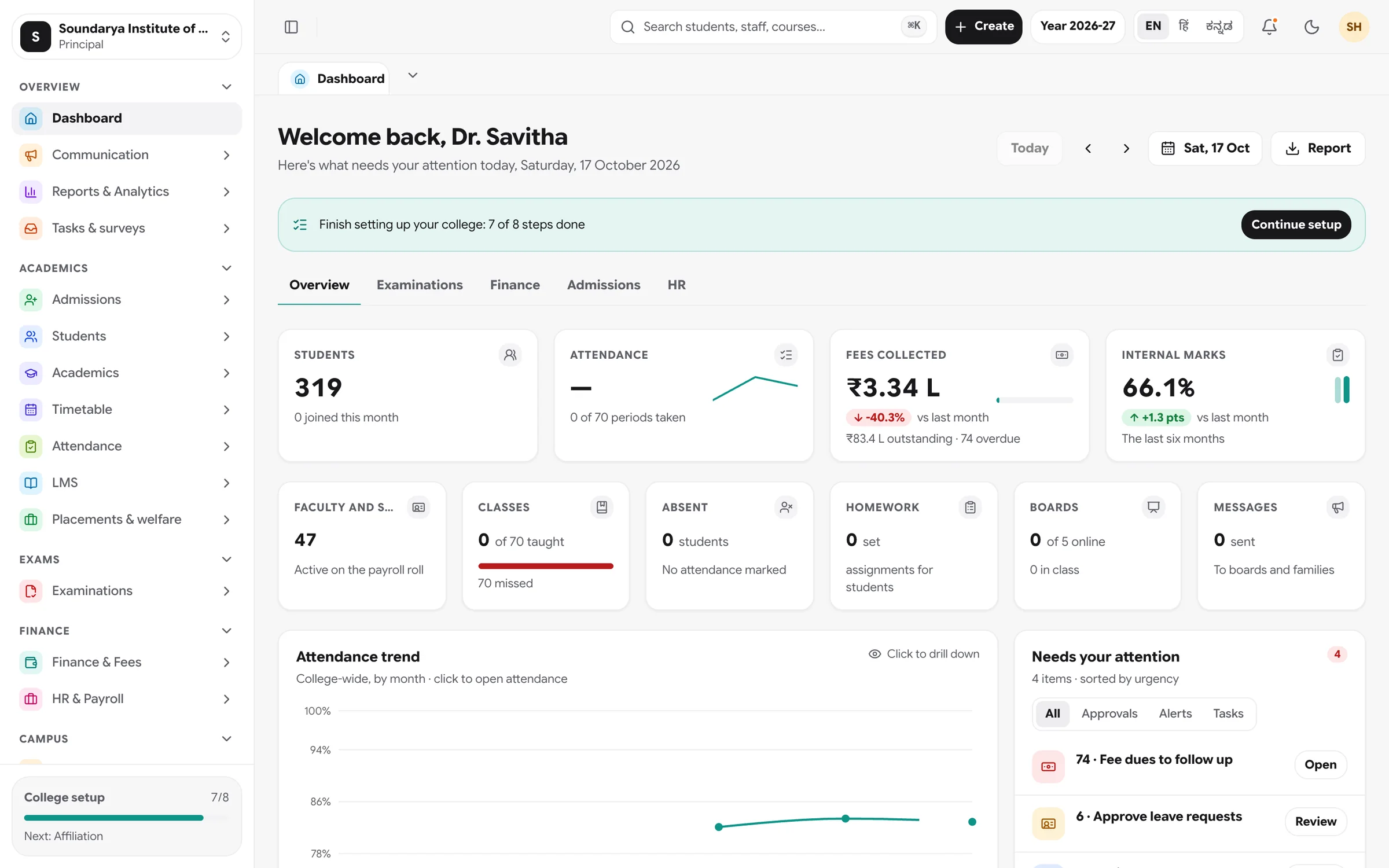Open the Fee dues item
Screen dimensions: 1389x868
click(1320, 765)
